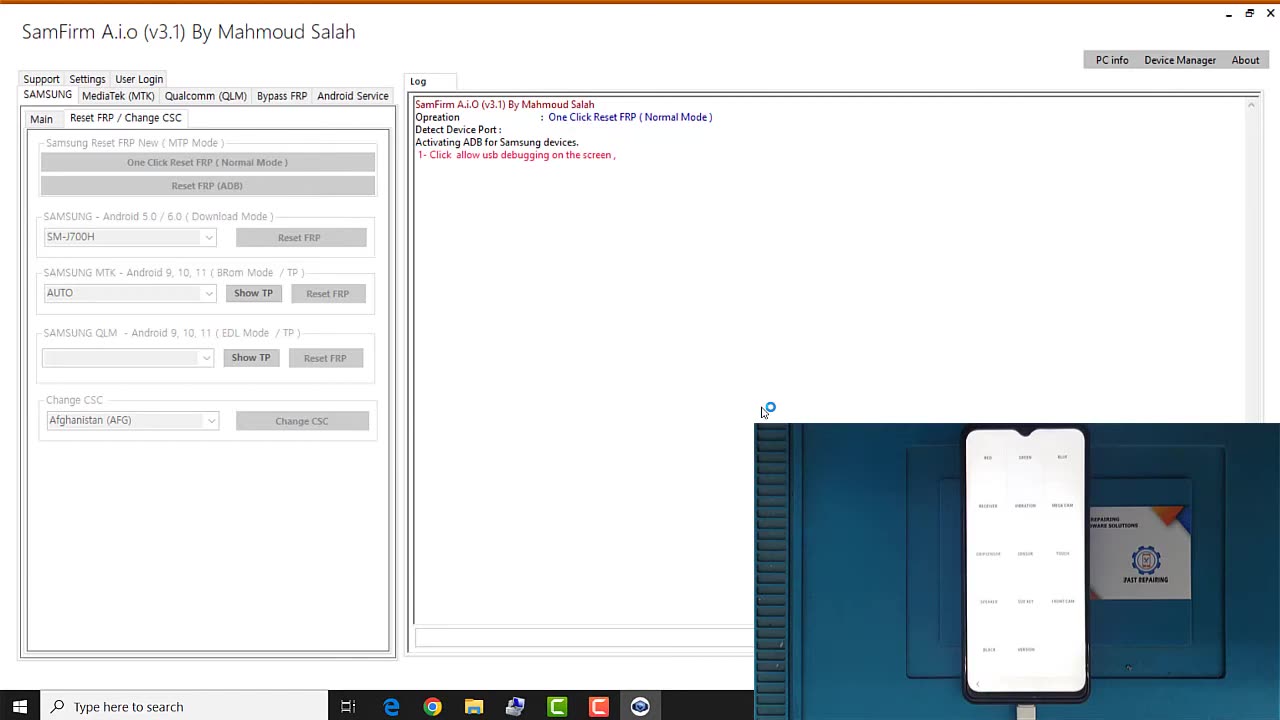Switch to the Qualcomm (QLM) tab
Viewport: 1280px width, 720px height.
click(205, 96)
